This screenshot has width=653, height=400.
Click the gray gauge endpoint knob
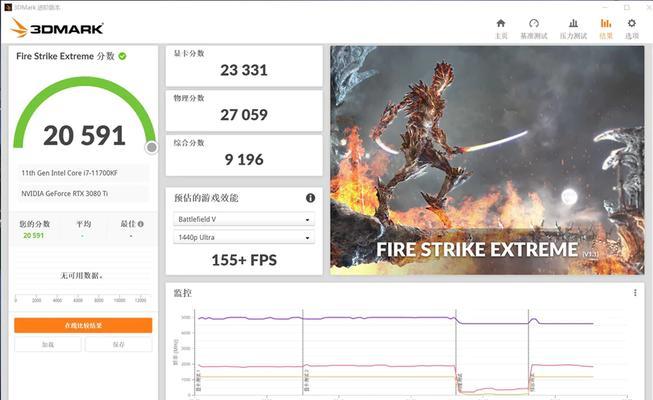(x=152, y=147)
